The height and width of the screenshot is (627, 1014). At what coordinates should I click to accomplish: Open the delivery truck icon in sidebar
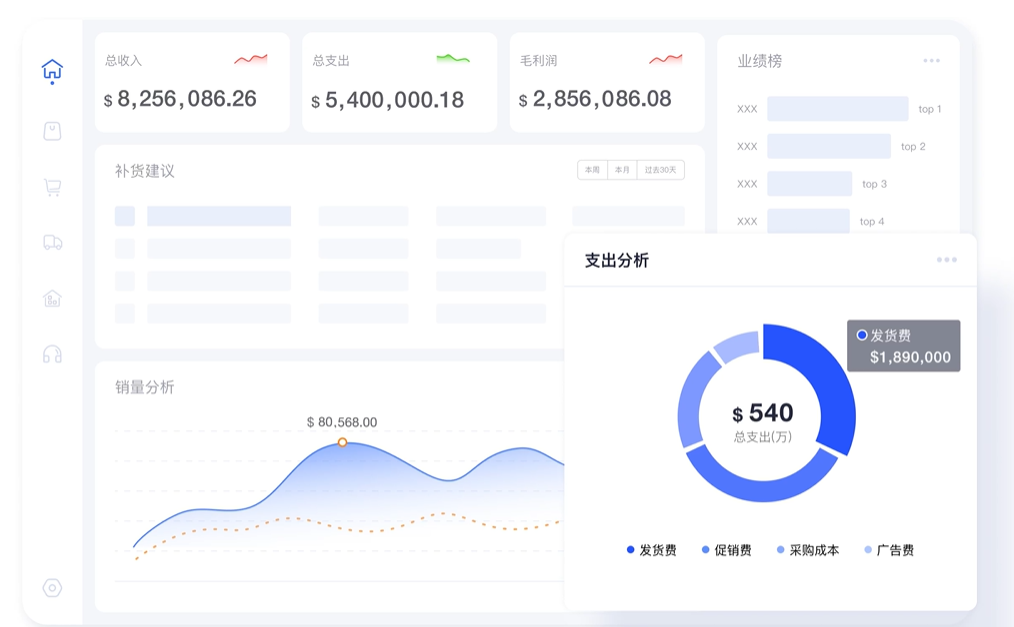coord(52,242)
